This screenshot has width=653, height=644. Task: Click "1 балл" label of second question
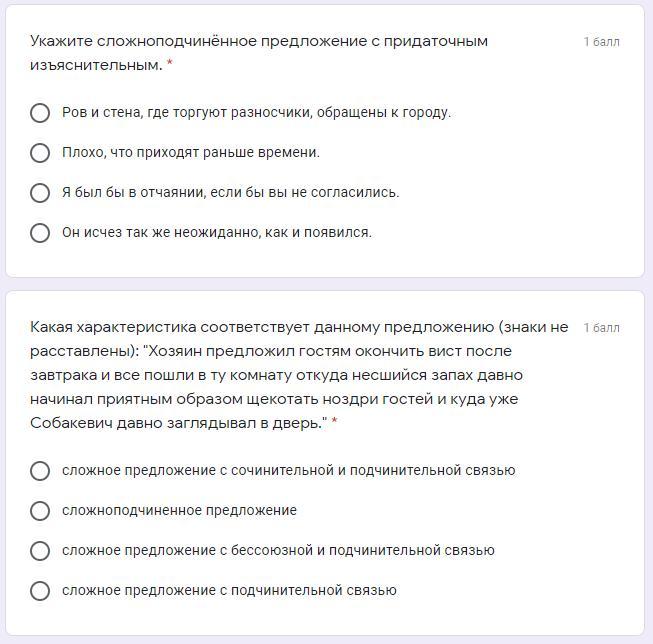click(601, 328)
